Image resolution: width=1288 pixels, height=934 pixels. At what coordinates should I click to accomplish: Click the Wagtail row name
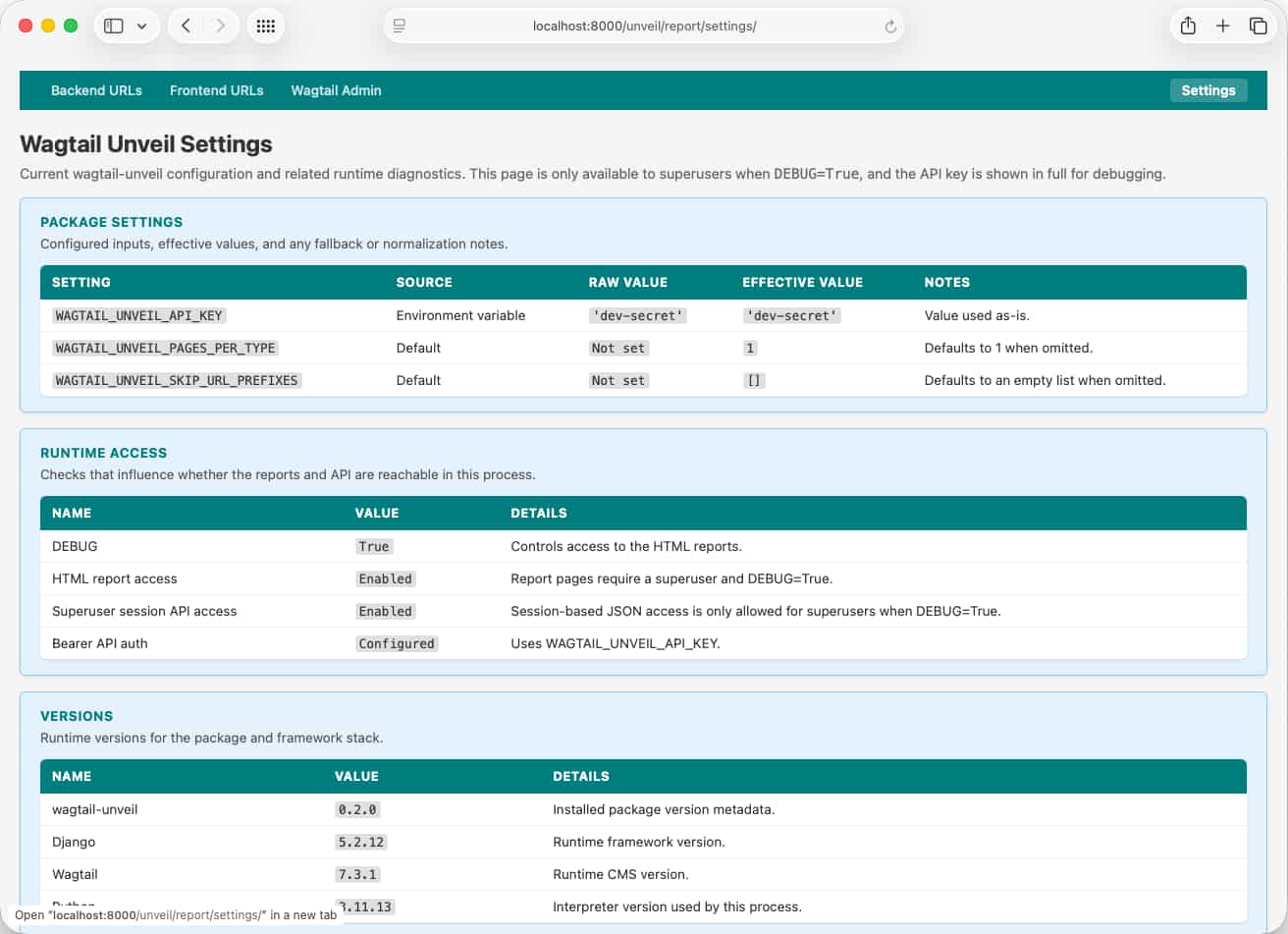click(x=75, y=874)
